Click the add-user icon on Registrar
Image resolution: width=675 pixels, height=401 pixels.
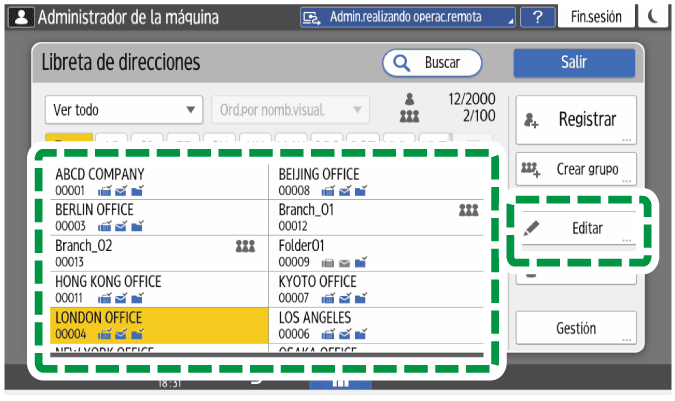point(531,121)
